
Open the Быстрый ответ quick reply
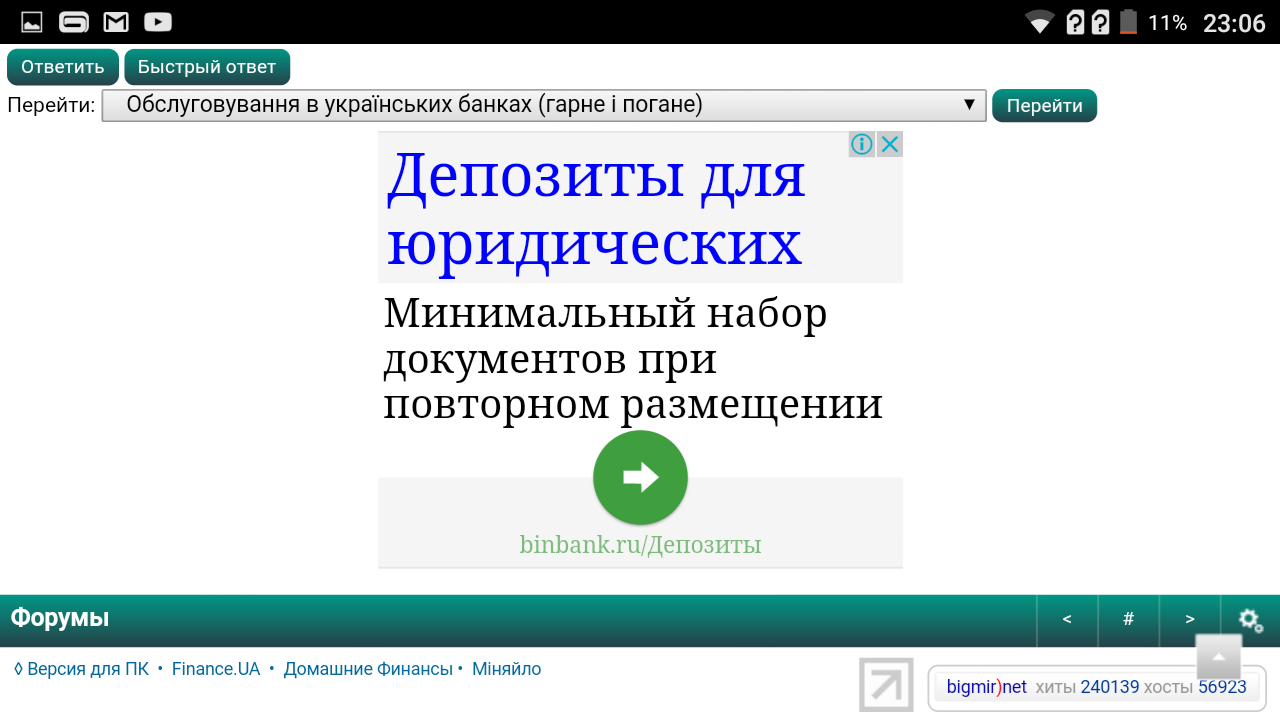point(207,67)
